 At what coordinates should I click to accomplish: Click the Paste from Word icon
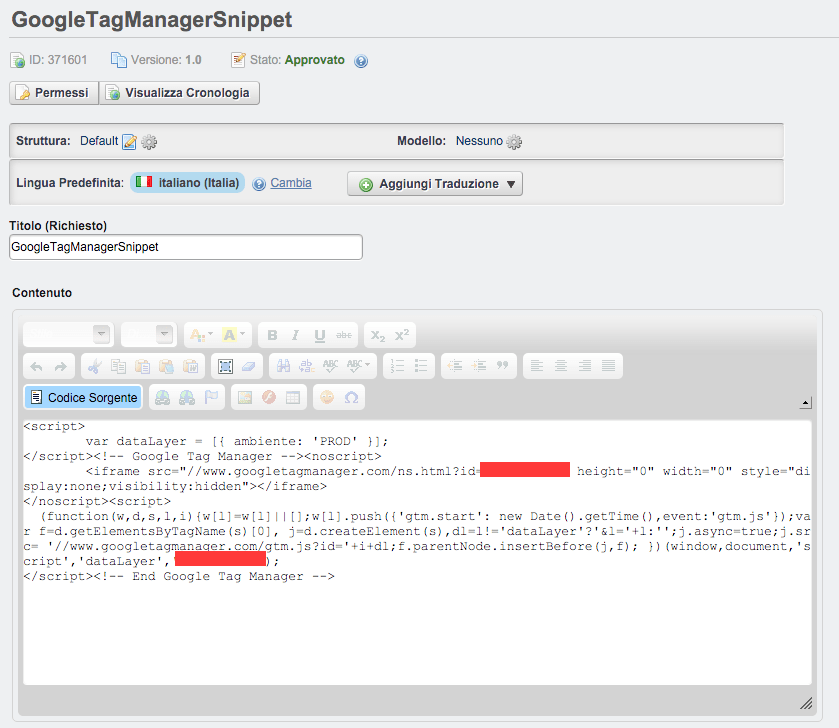(190, 366)
